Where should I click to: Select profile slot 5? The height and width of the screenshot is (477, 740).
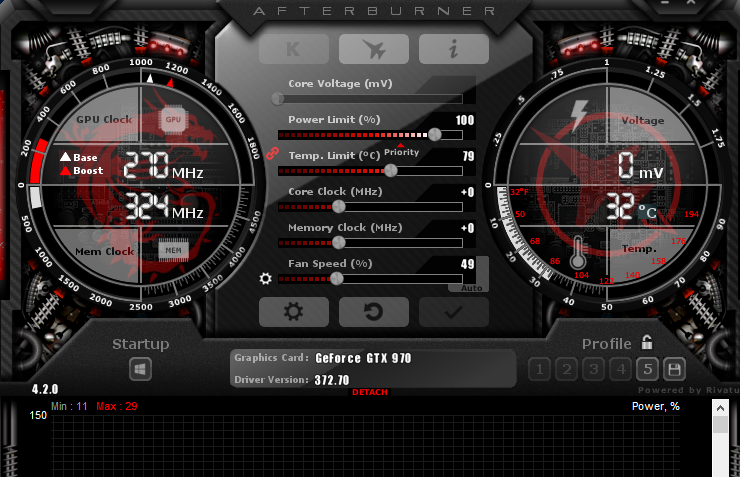coord(648,369)
